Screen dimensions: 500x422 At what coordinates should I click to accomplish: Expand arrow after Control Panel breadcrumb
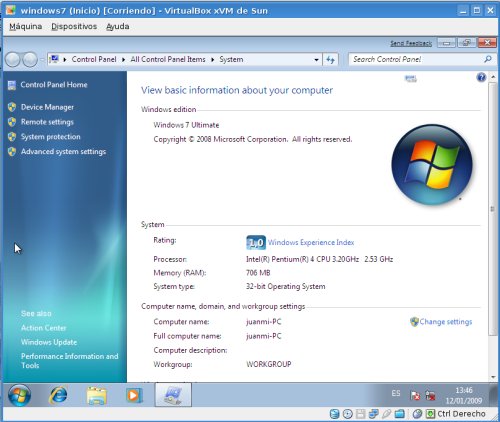click(x=123, y=60)
